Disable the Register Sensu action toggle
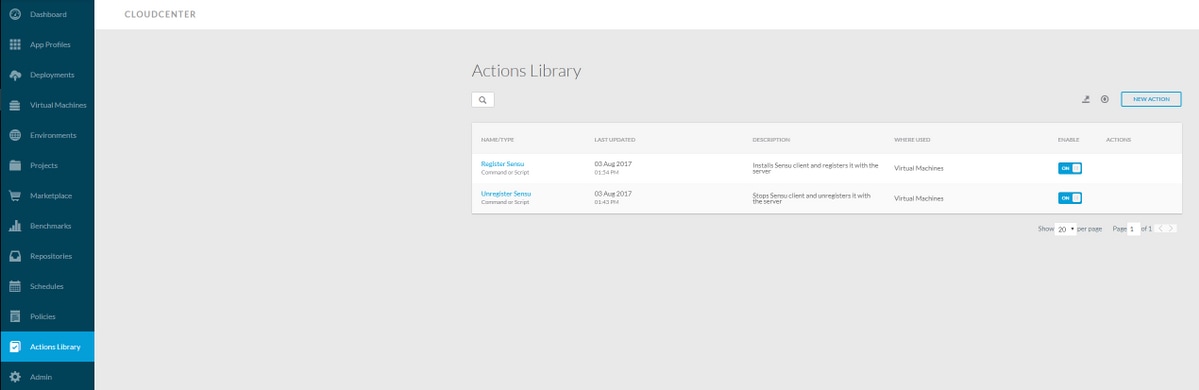The height and width of the screenshot is (390, 1199). [x=1070, y=168]
